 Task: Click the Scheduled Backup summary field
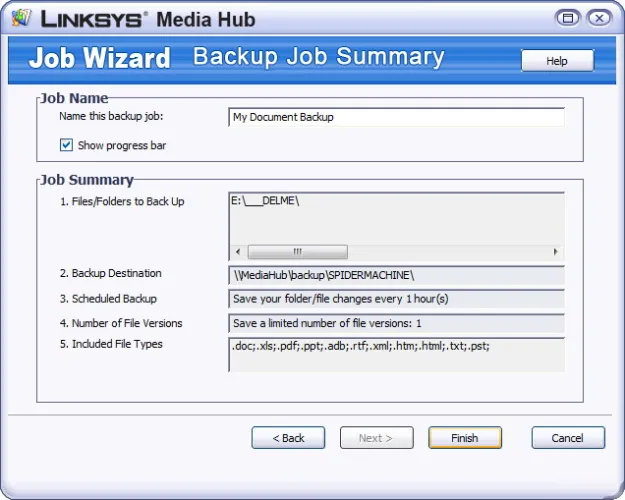click(396, 299)
